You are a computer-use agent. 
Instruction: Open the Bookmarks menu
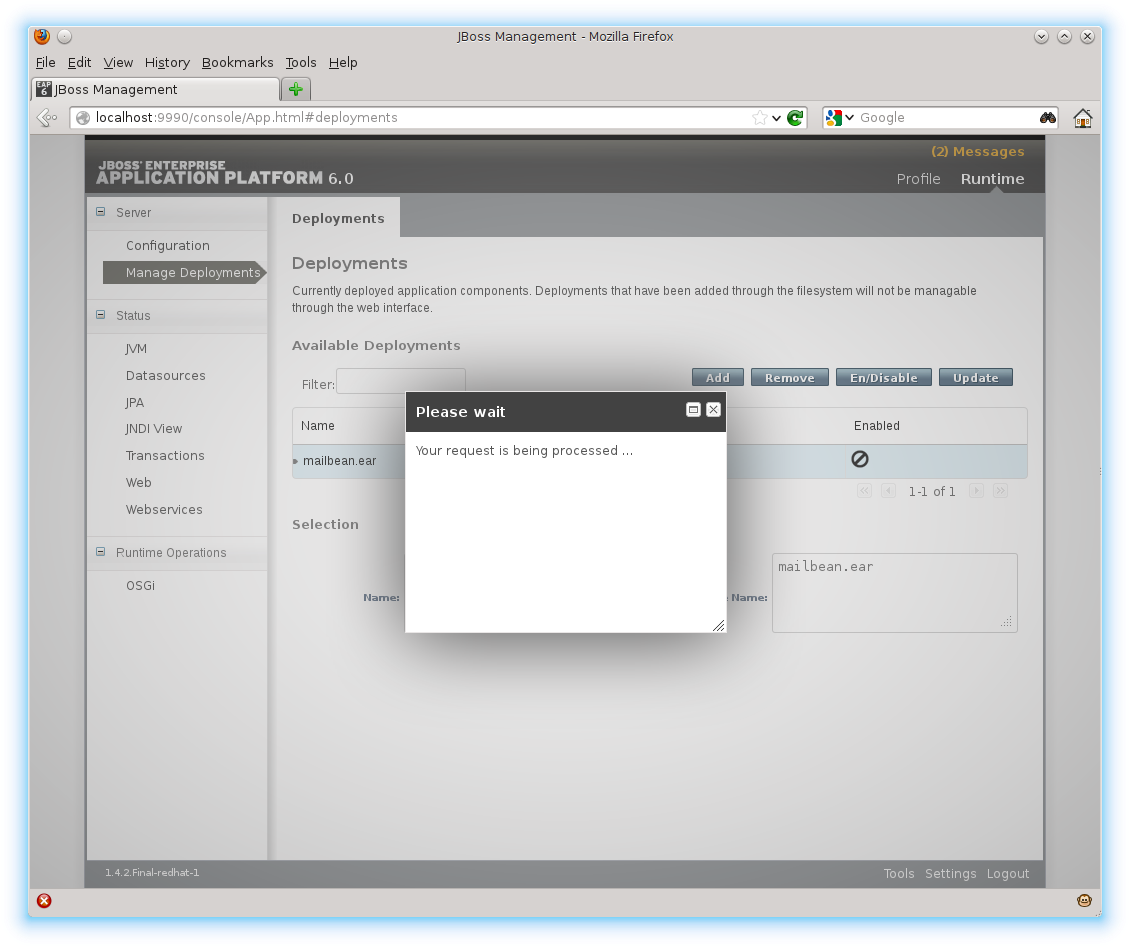point(238,63)
